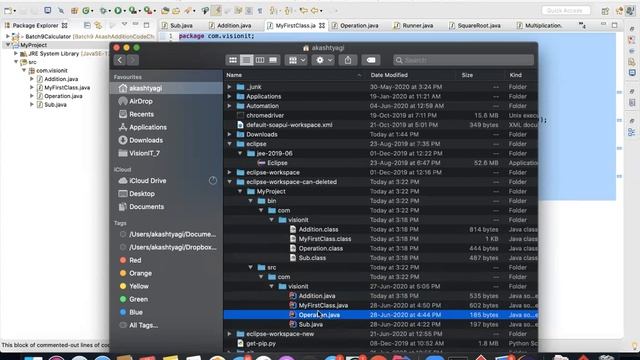Expand the Automation folder in Finder

click(x=229, y=106)
